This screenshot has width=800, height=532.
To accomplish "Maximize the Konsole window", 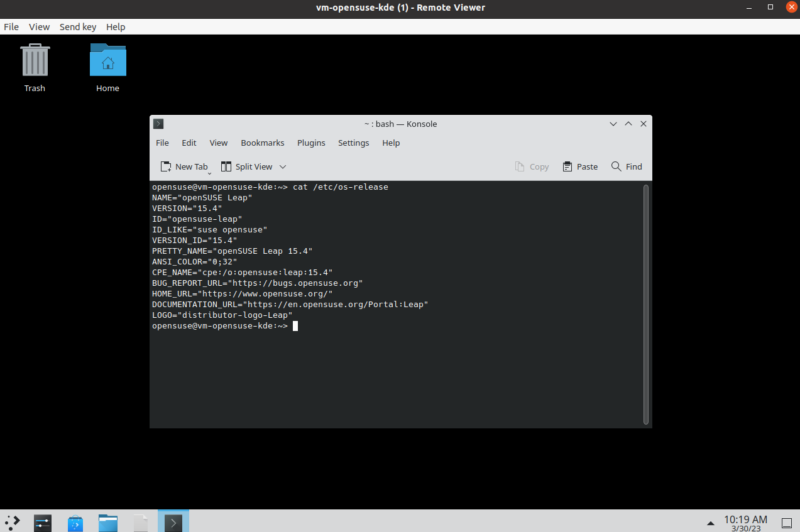I will click(629, 124).
